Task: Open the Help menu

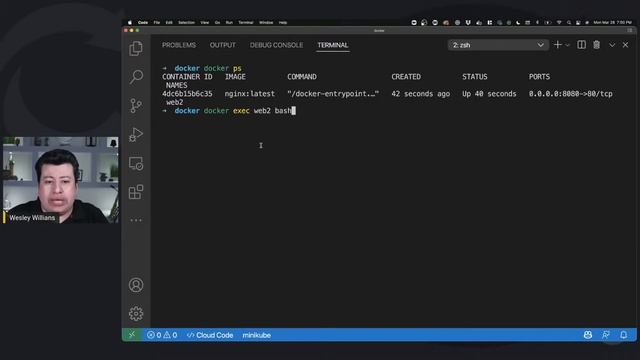Action: [283, 22]
